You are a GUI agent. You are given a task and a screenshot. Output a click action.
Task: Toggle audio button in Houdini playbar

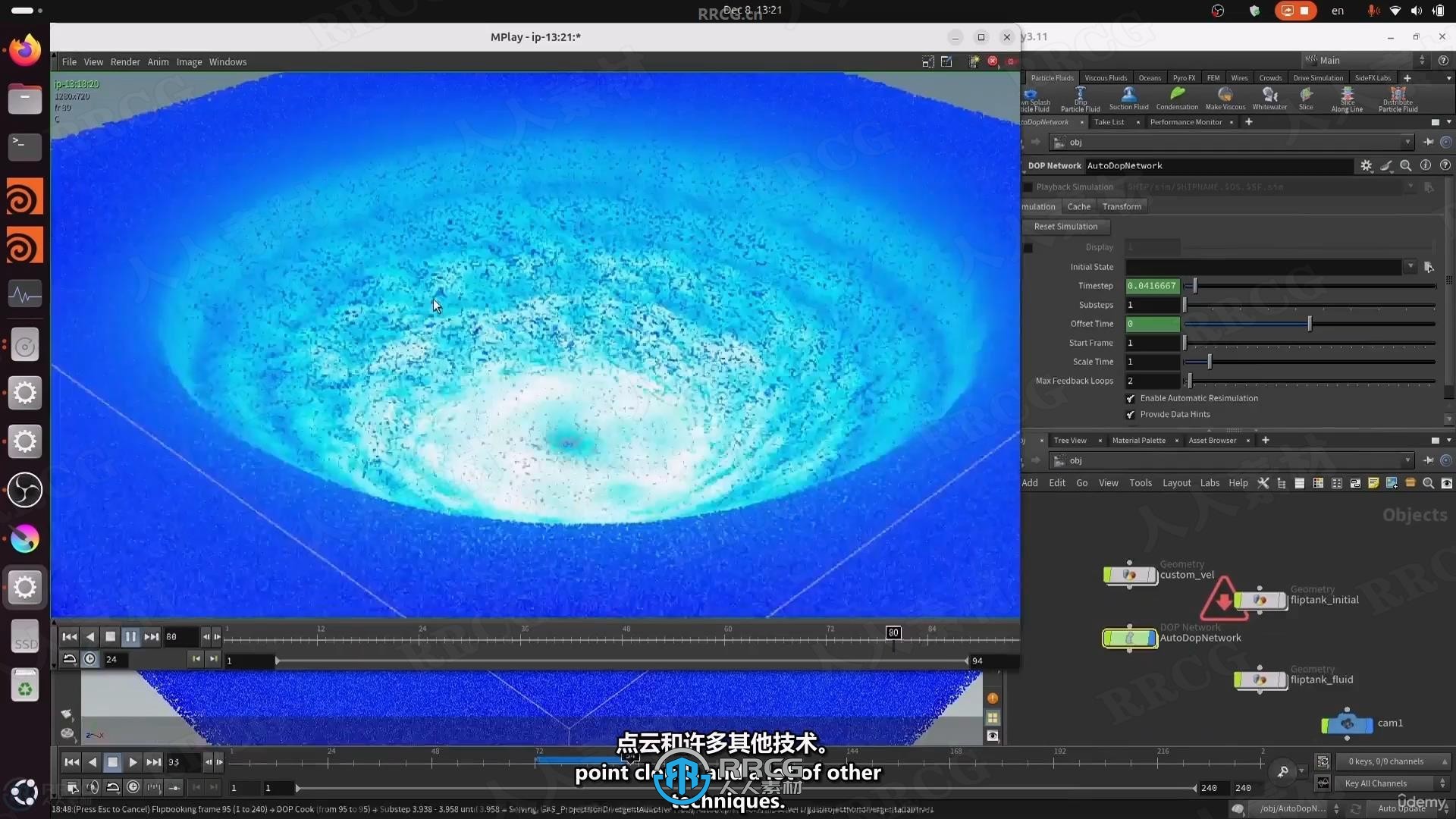pos(93,788)
